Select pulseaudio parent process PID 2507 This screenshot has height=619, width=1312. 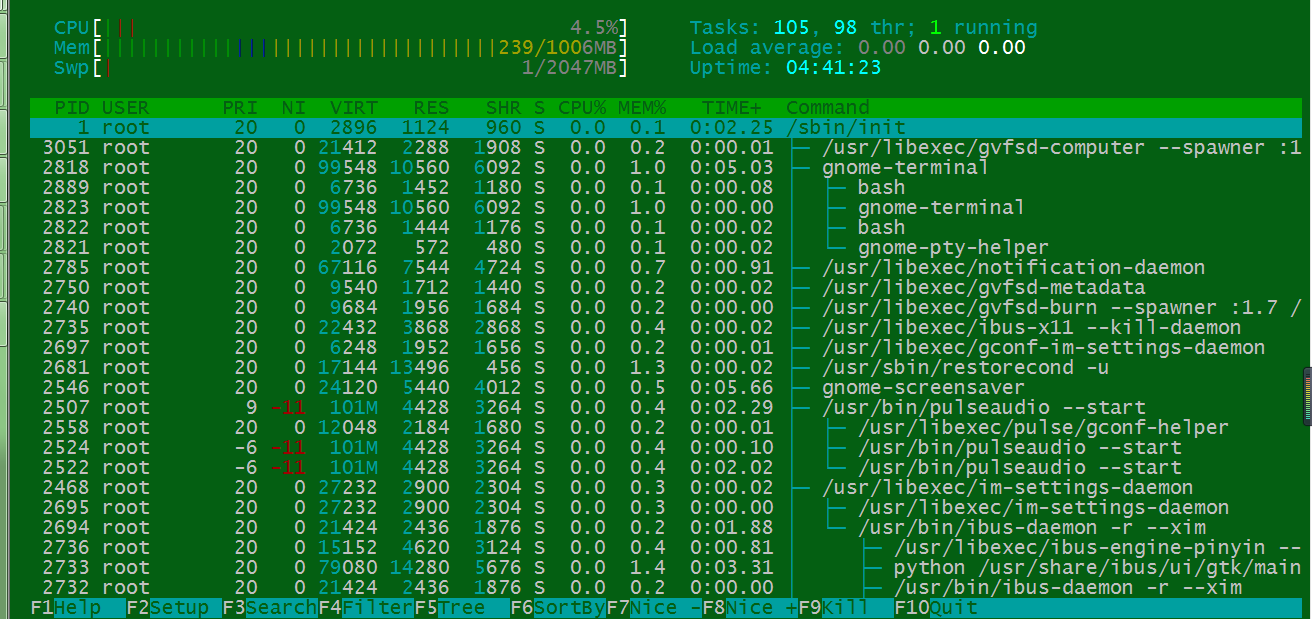(x=666, y=407)
